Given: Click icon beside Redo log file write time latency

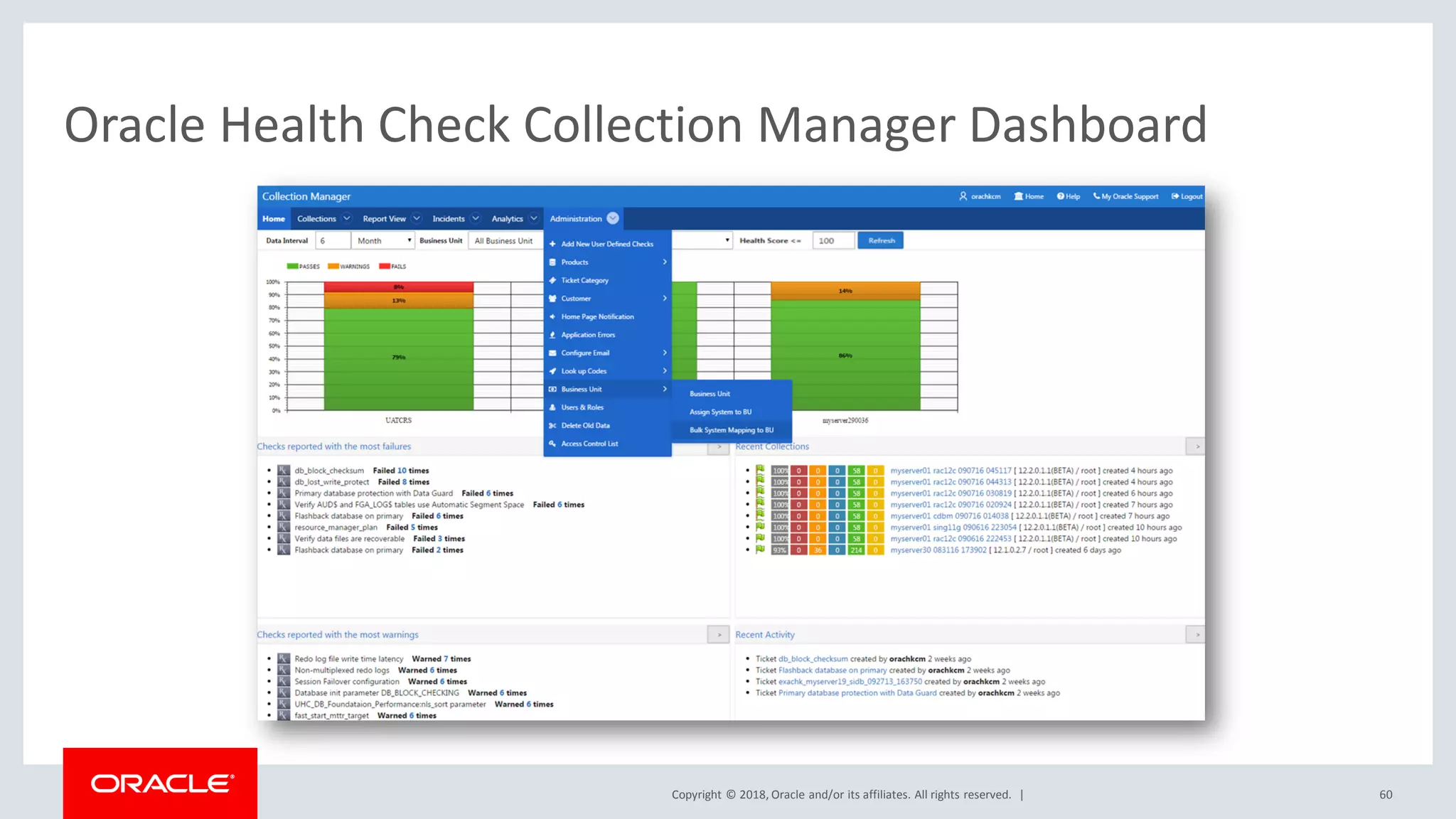Looking at the screenshot, I should point(284,659).
